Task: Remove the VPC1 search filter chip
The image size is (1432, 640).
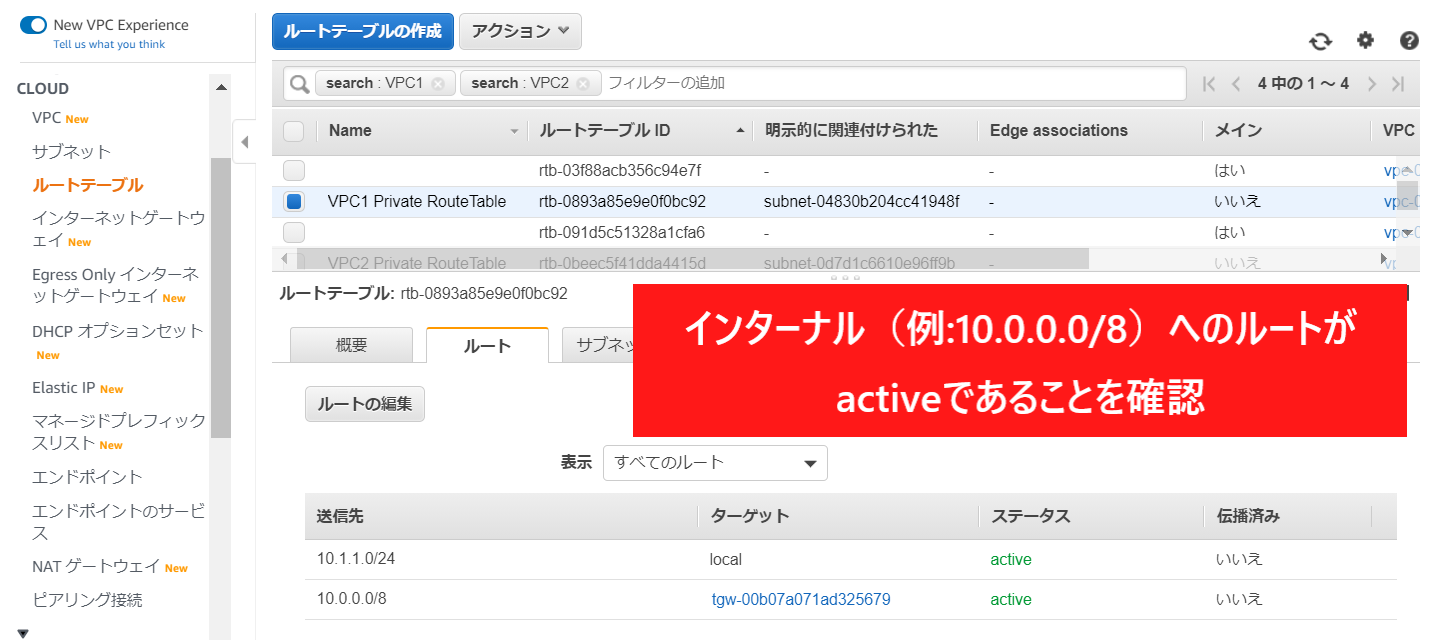Action: (438, 83)
